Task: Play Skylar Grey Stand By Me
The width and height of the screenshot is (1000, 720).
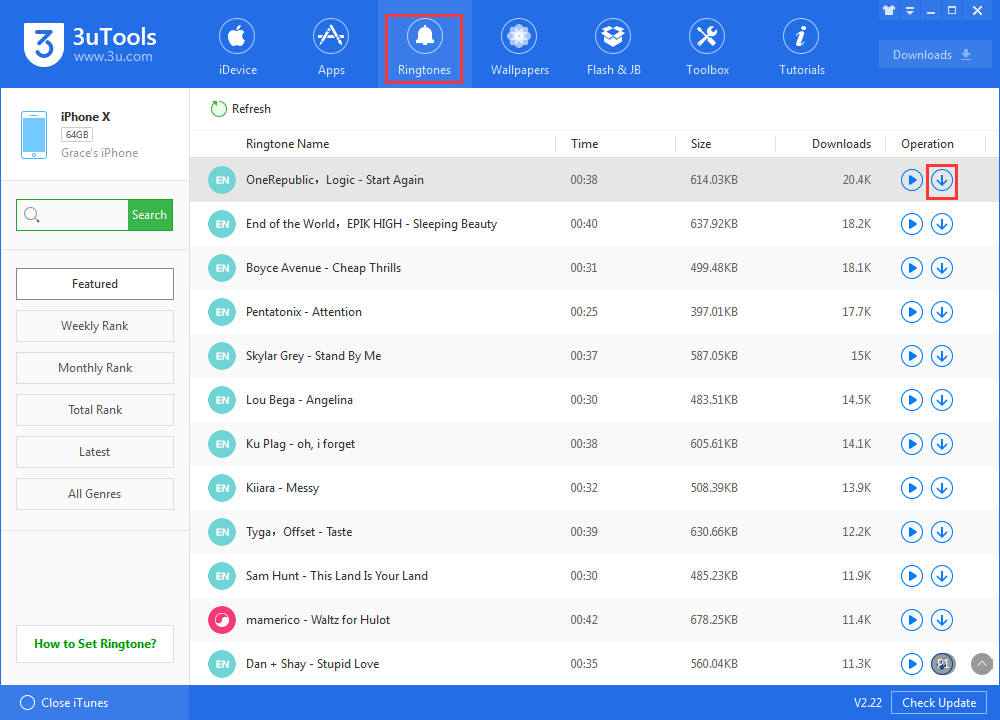Action: [x=911, y=356]
